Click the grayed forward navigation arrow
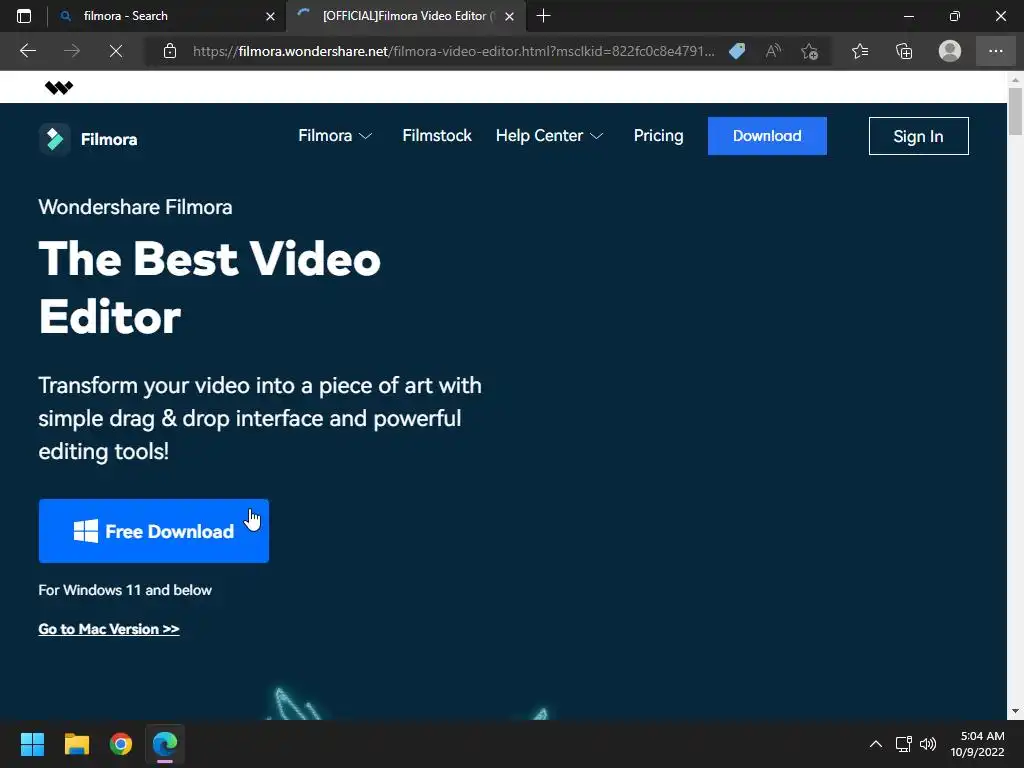Viewport: 1024px width, 768px height. click(72, 51)
